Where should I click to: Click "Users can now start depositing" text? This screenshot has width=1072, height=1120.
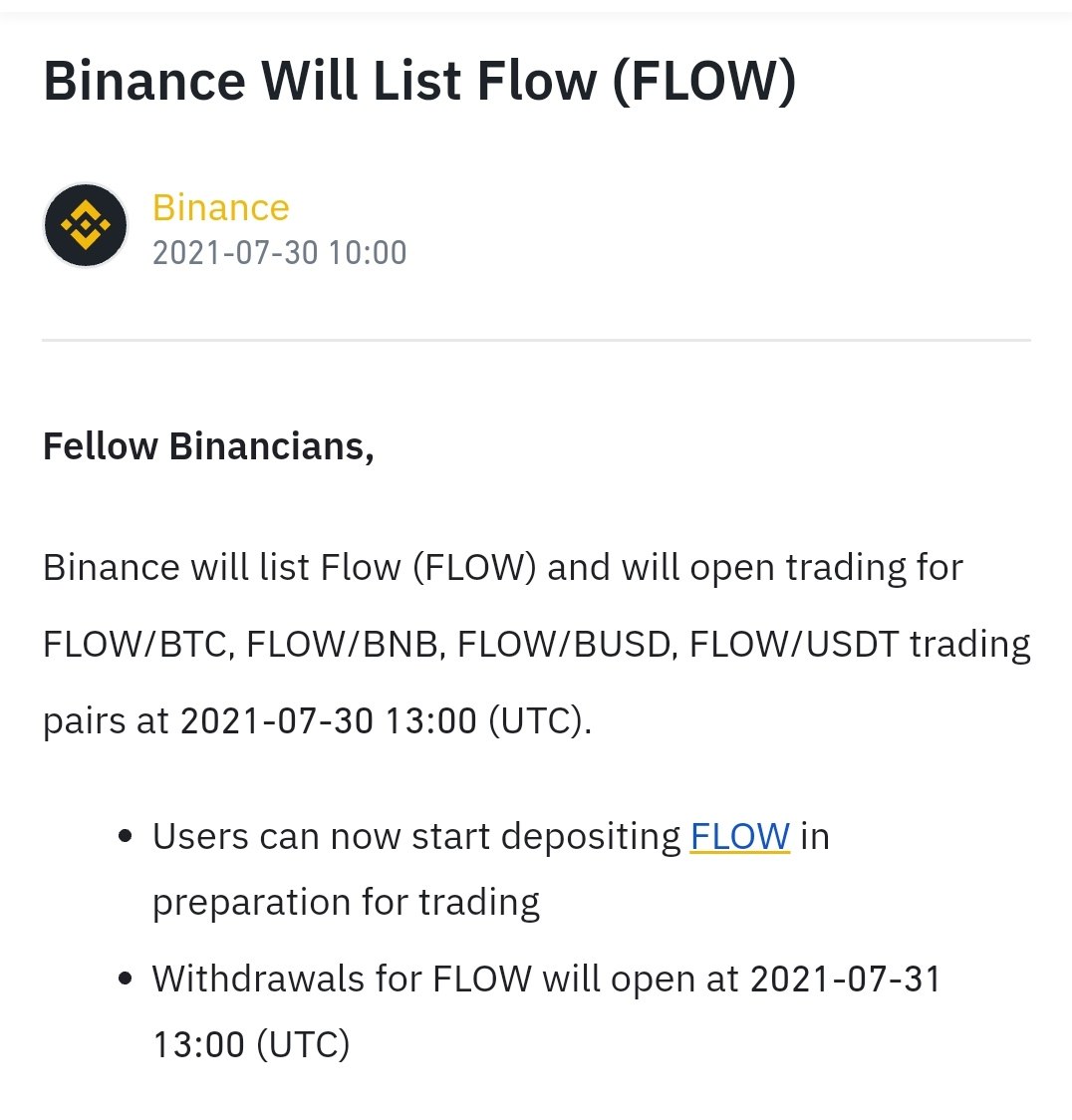pyautogui.click(x=417, y=836)
